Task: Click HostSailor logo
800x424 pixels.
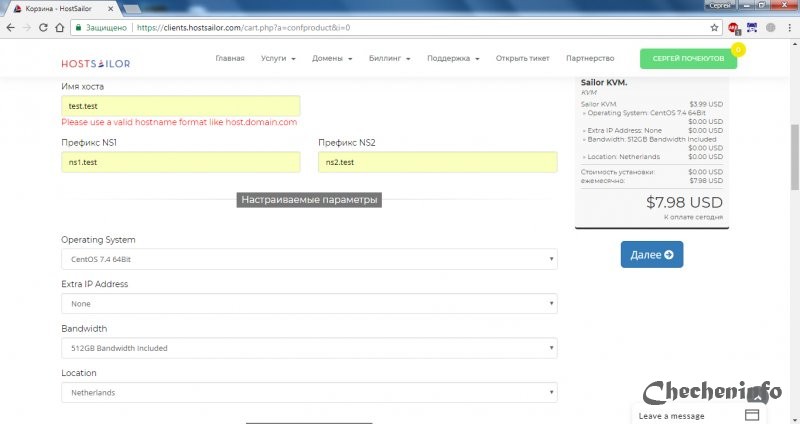Action: 96,63
